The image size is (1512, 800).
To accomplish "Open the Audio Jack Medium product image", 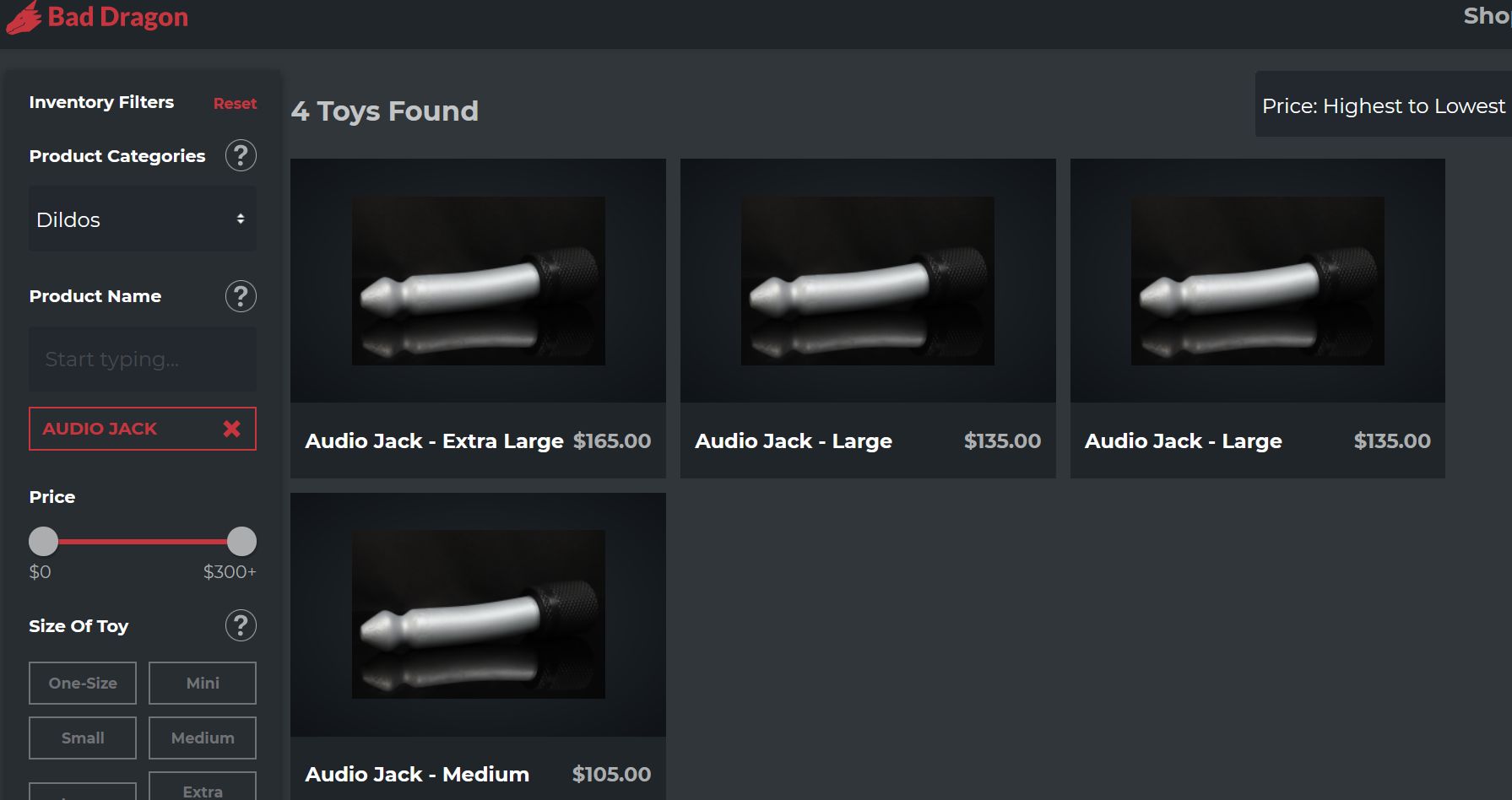I will (478, 614).
